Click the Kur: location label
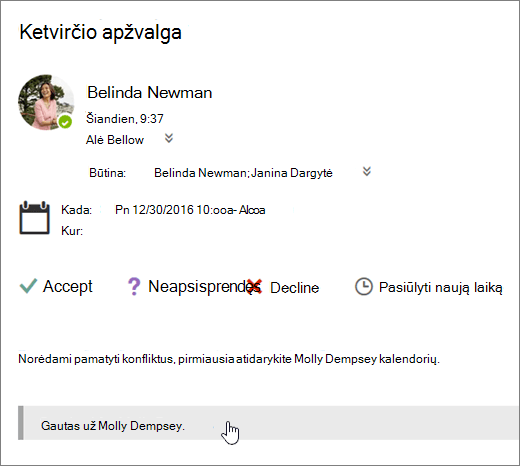The width and height of the screenshot is (520, 466). (72, 231)
